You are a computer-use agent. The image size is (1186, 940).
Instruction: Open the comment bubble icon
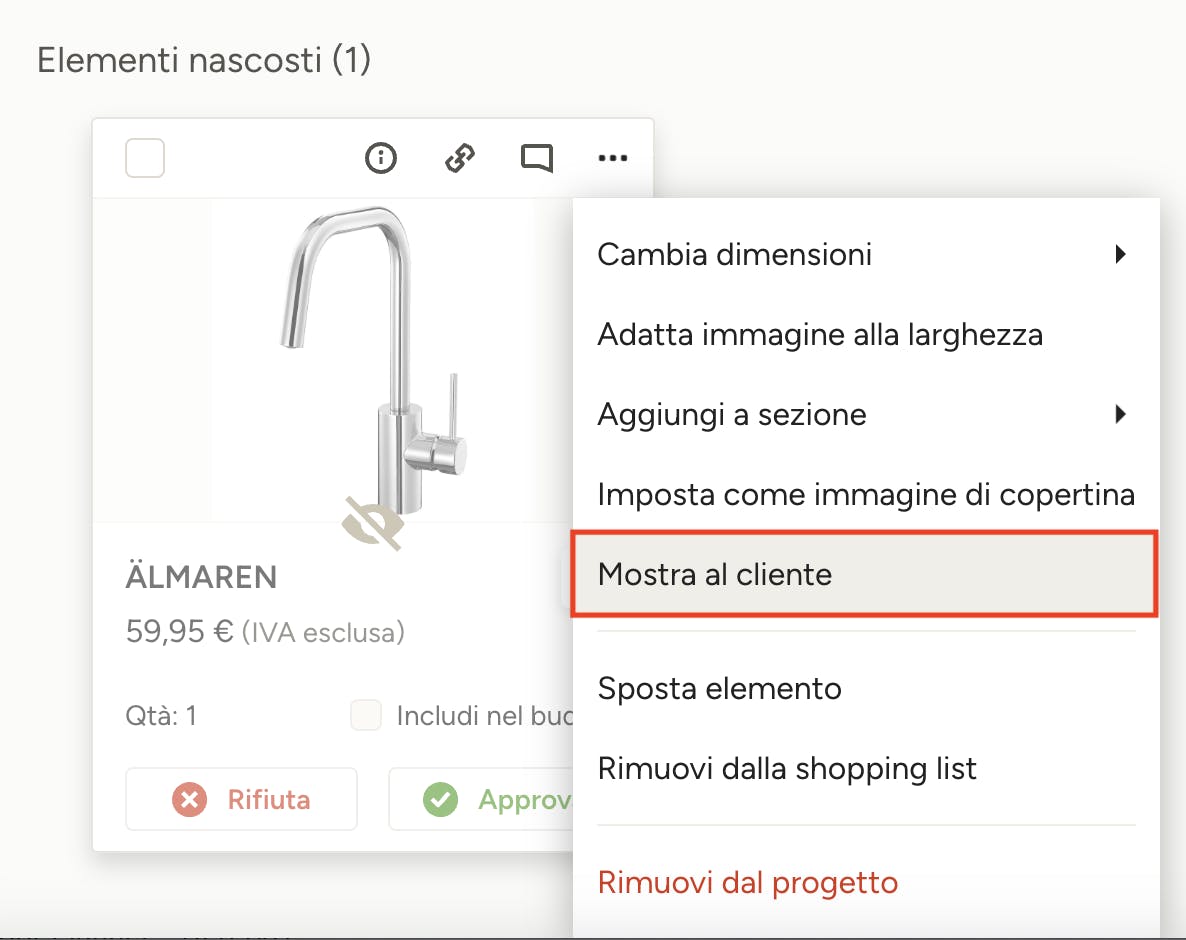[537, 158]
